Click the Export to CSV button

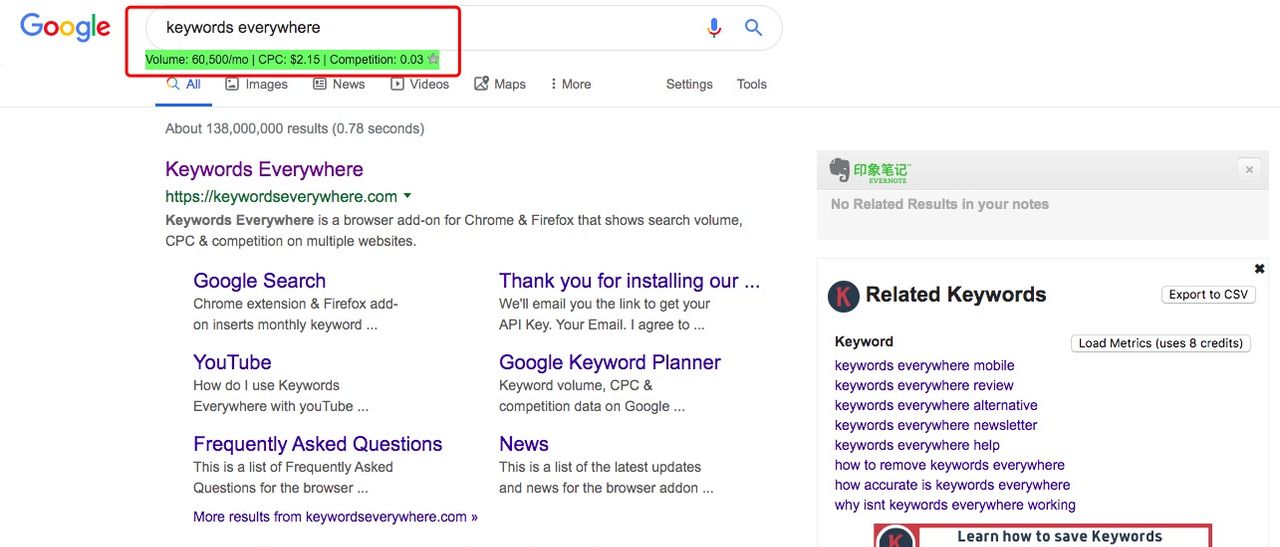pyautogui.click(x=1208, y=294)
